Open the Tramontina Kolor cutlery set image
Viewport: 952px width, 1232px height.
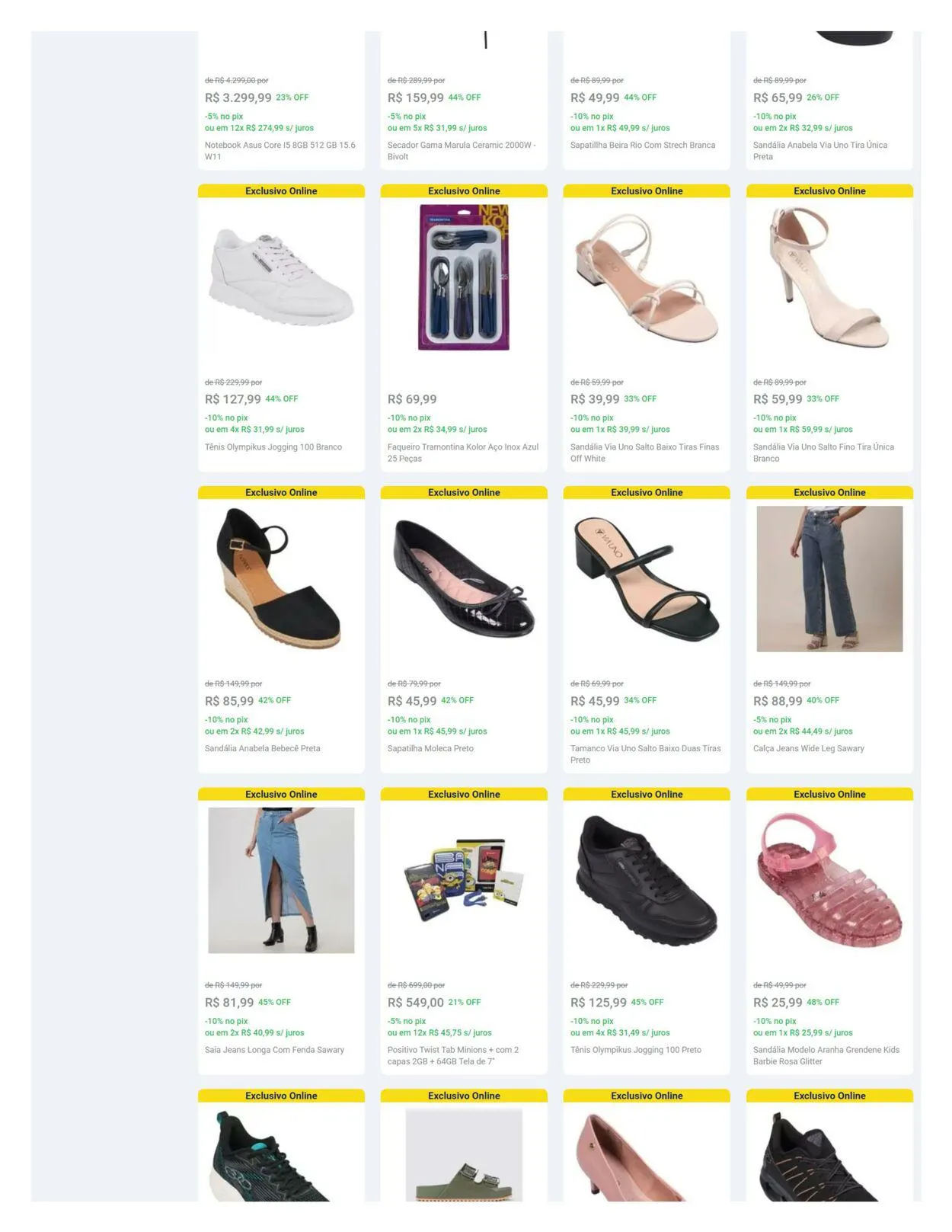coord(464,277)
